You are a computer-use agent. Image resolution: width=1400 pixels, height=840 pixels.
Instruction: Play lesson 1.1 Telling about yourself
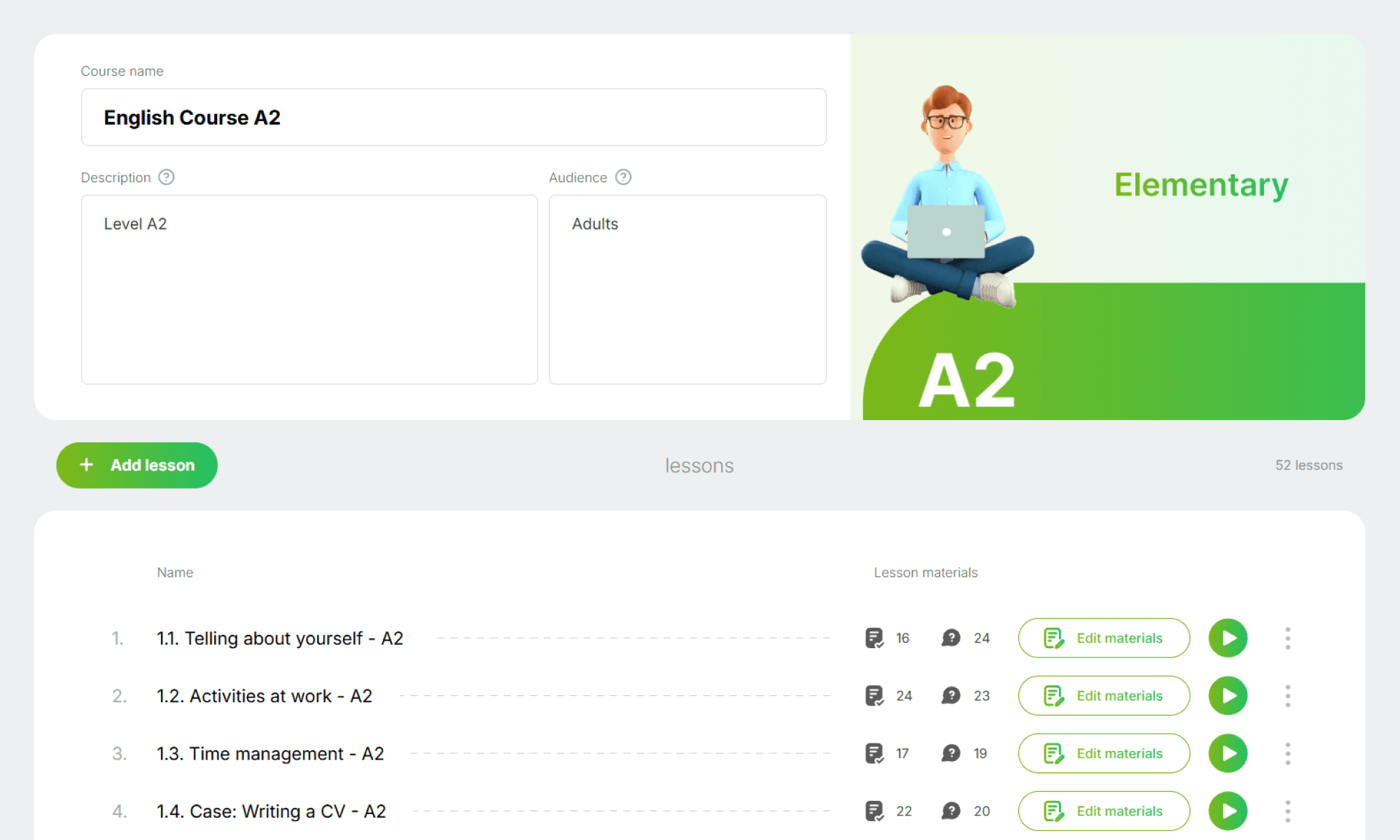tap(1228, 638)
